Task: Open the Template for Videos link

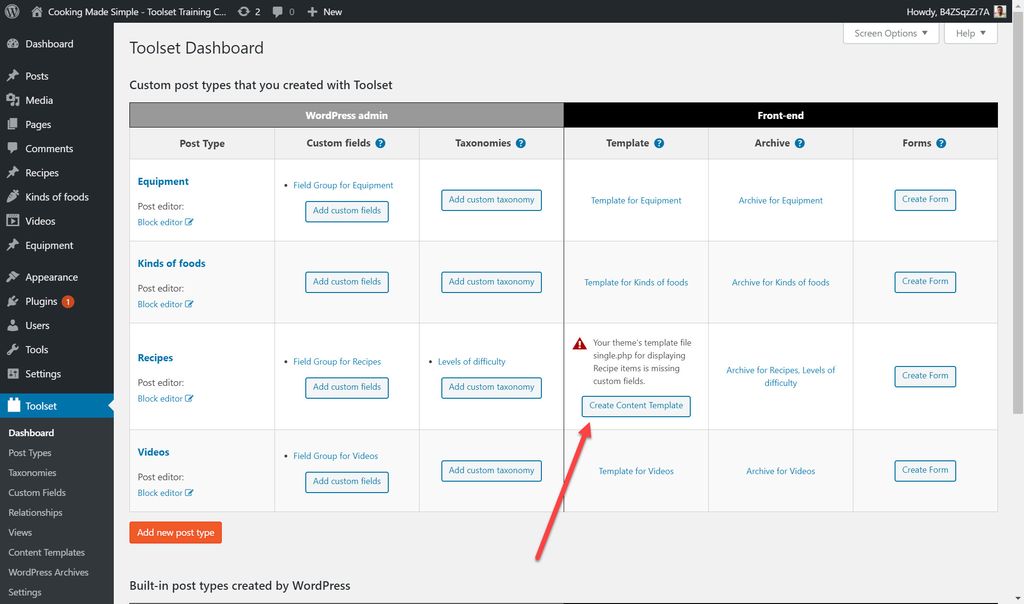Action: coord(636,471)
